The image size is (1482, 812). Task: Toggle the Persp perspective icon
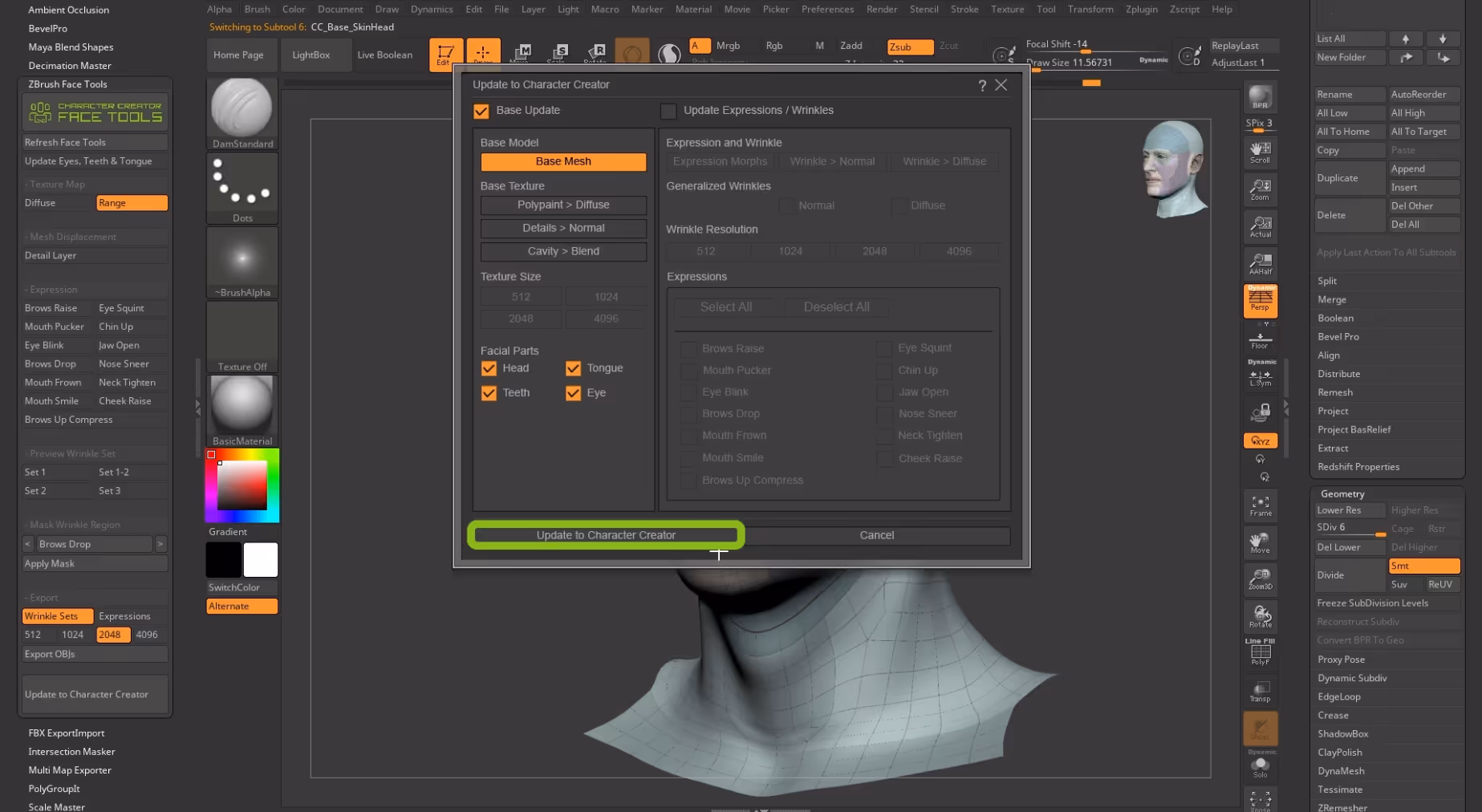[x=1260, y=301]
